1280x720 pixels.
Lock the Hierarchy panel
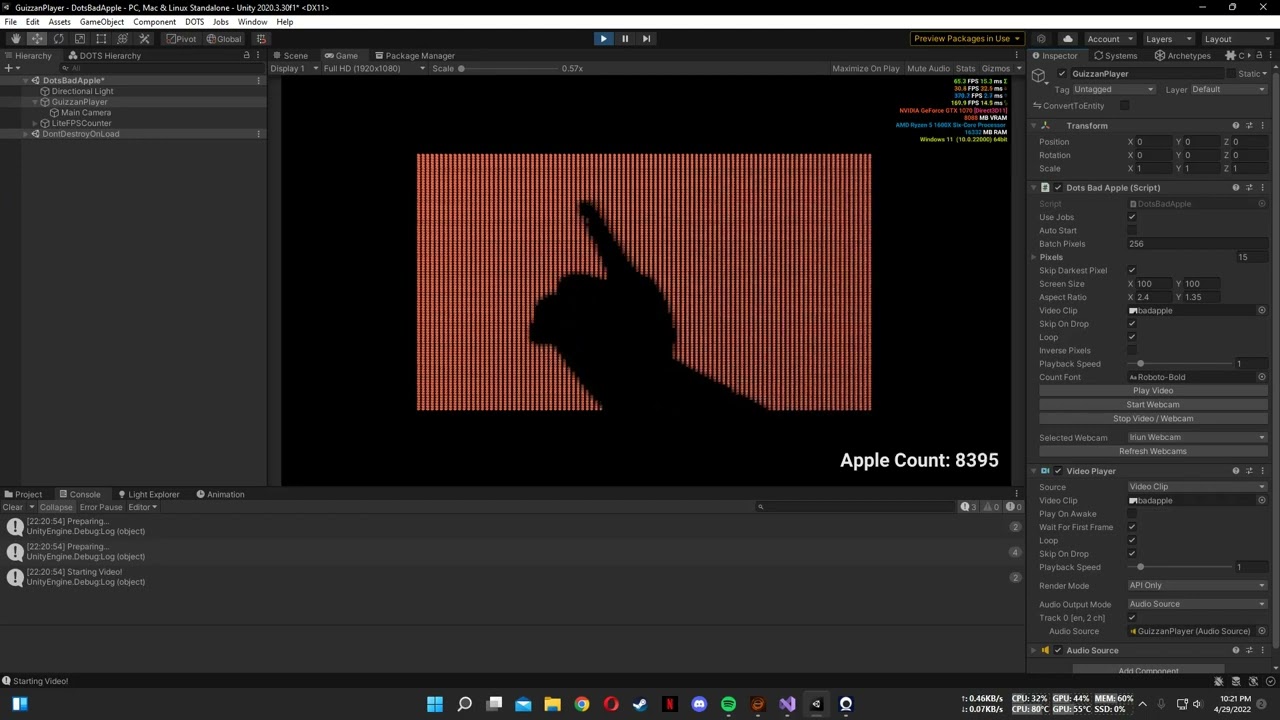pyautogui.click(x=247, y=56)
